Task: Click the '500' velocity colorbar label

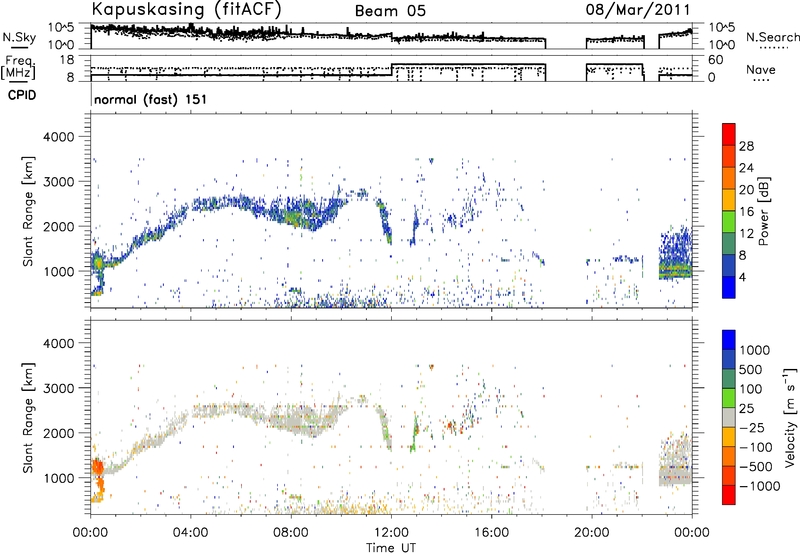Action: (751, 369)
